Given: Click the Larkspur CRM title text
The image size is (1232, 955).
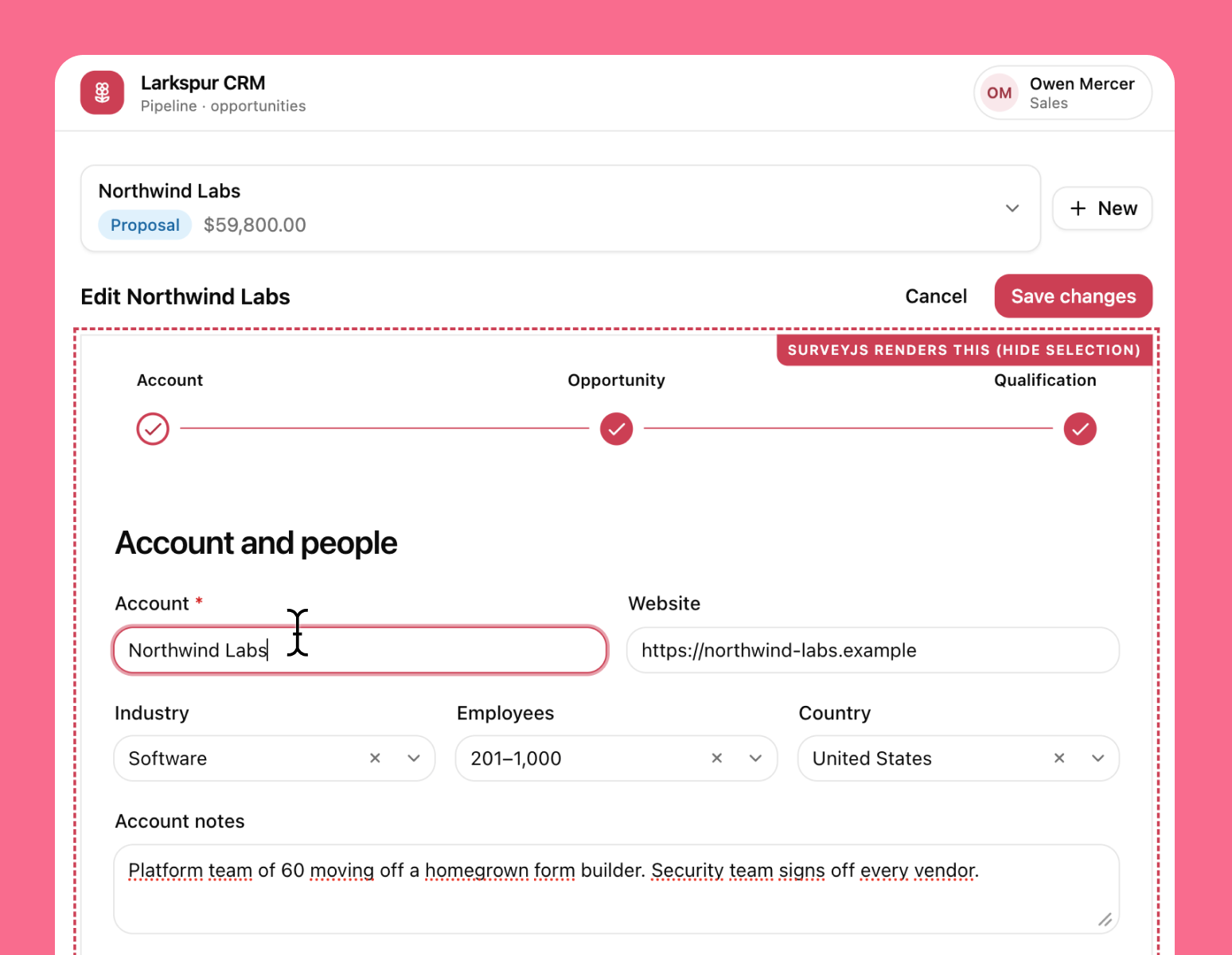Looking at the screenshot, I should click(x=203, y=83).
